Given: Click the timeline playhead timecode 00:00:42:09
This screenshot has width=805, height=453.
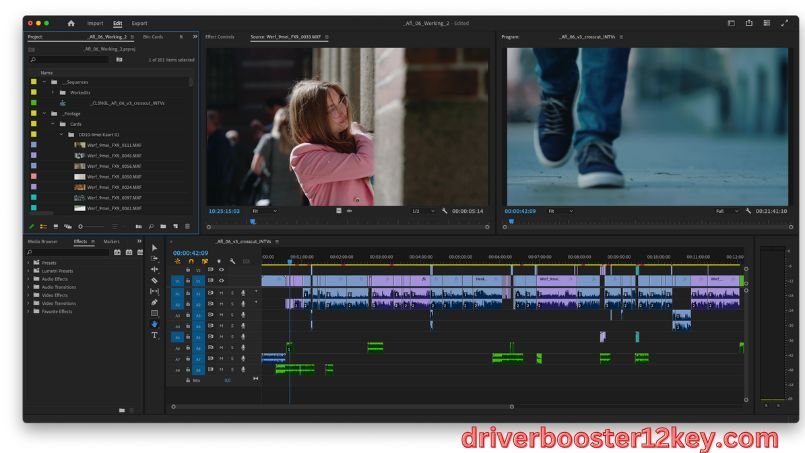Looking at the screenshot, I should (x=190, y=253).
